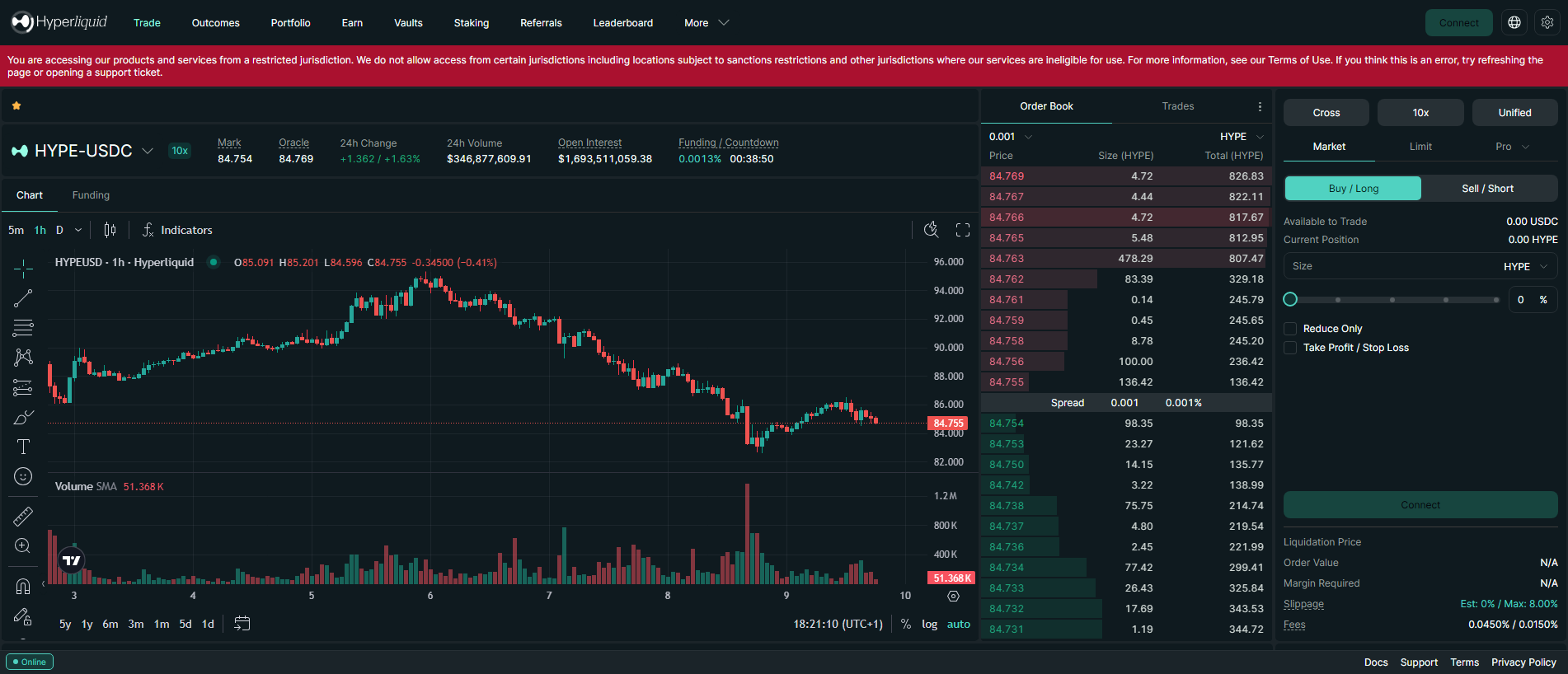Screen dimensions: 1568x674
Task: Open the More navigation dropdown
Action: tap(707, 23)
